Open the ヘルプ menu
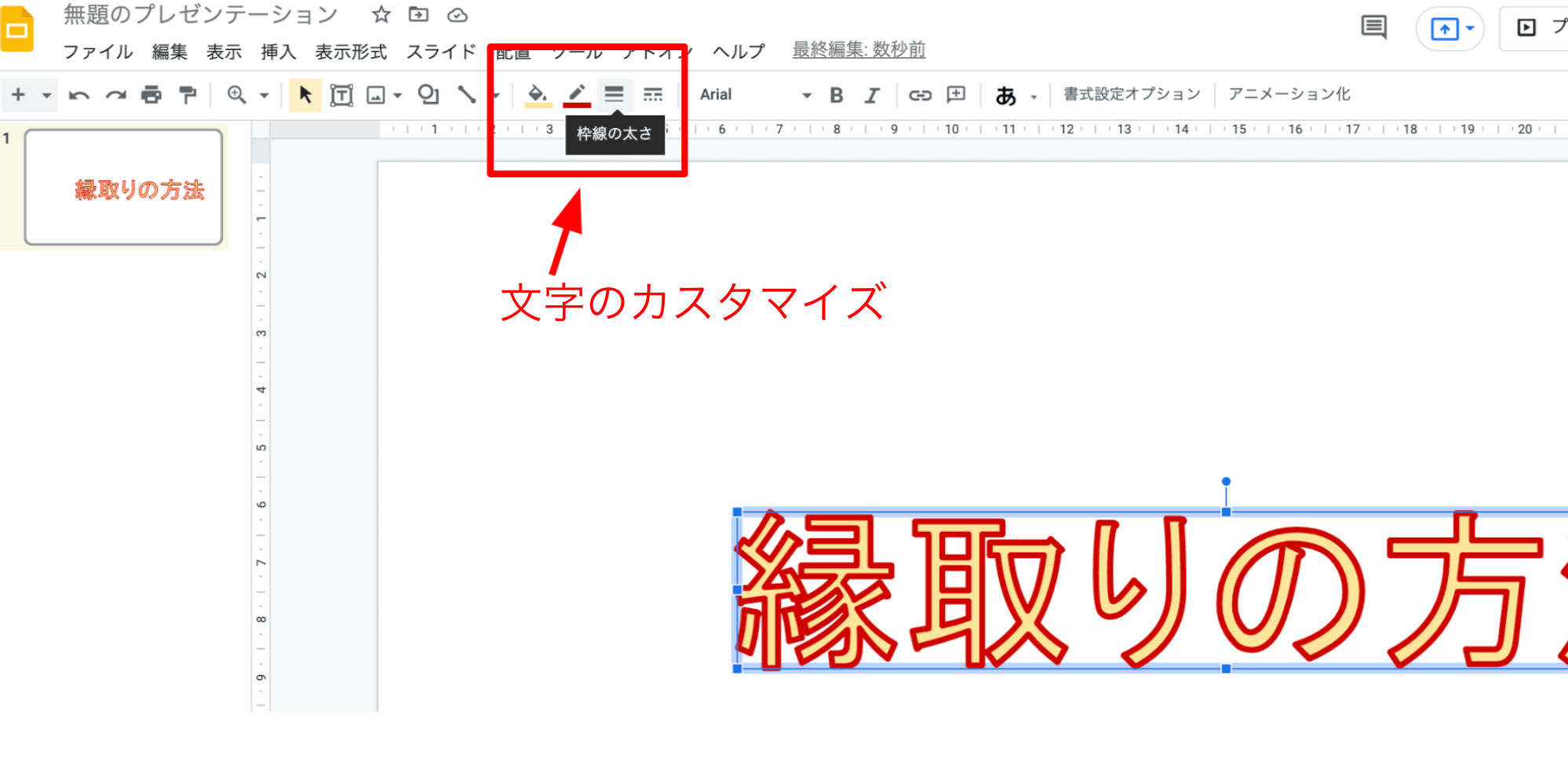Image resolution: width=1568 pixels, height=769 pixels. pyautogui.click(x=738, y=52)
